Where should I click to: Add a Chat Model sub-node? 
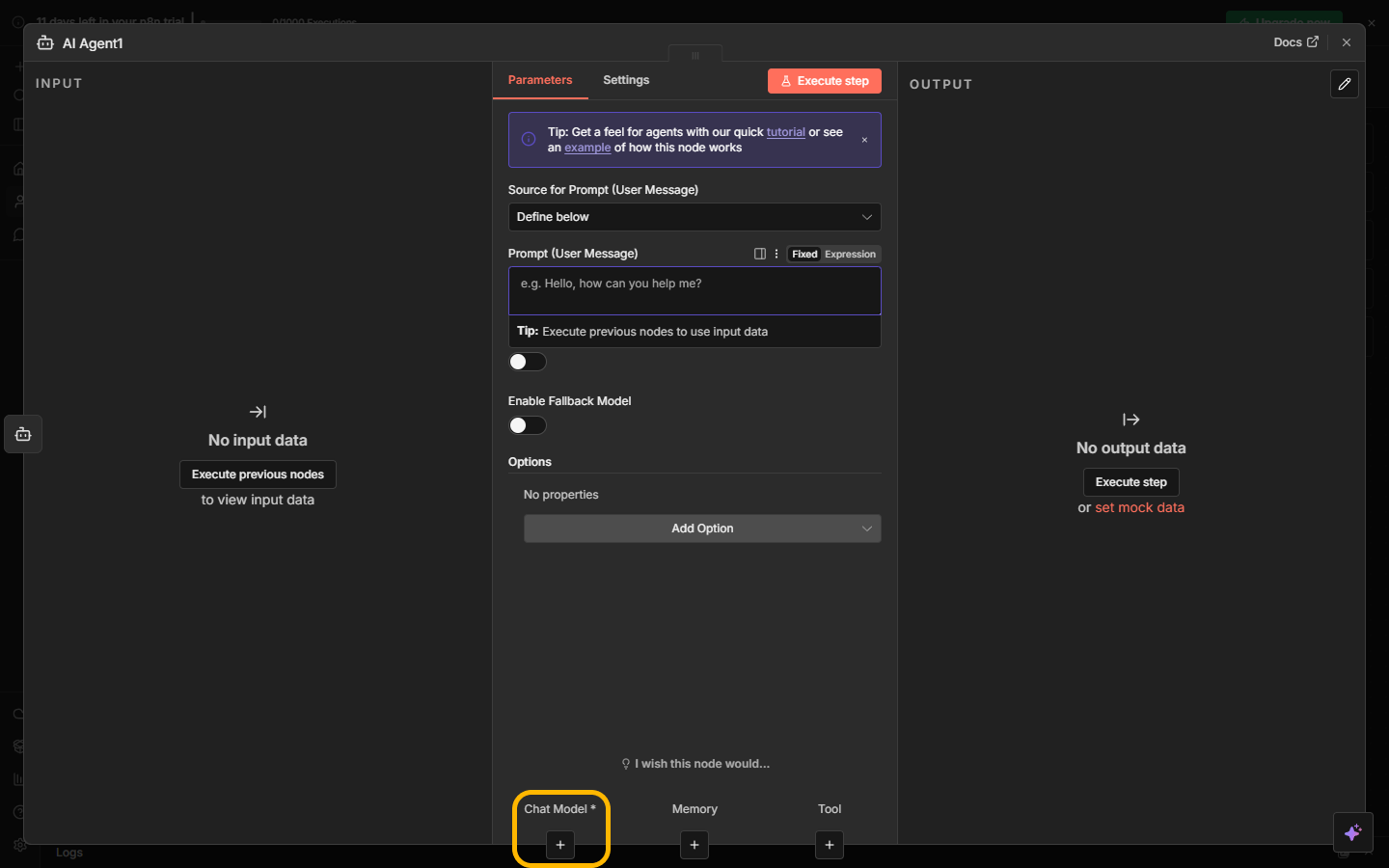pos(559,845)
